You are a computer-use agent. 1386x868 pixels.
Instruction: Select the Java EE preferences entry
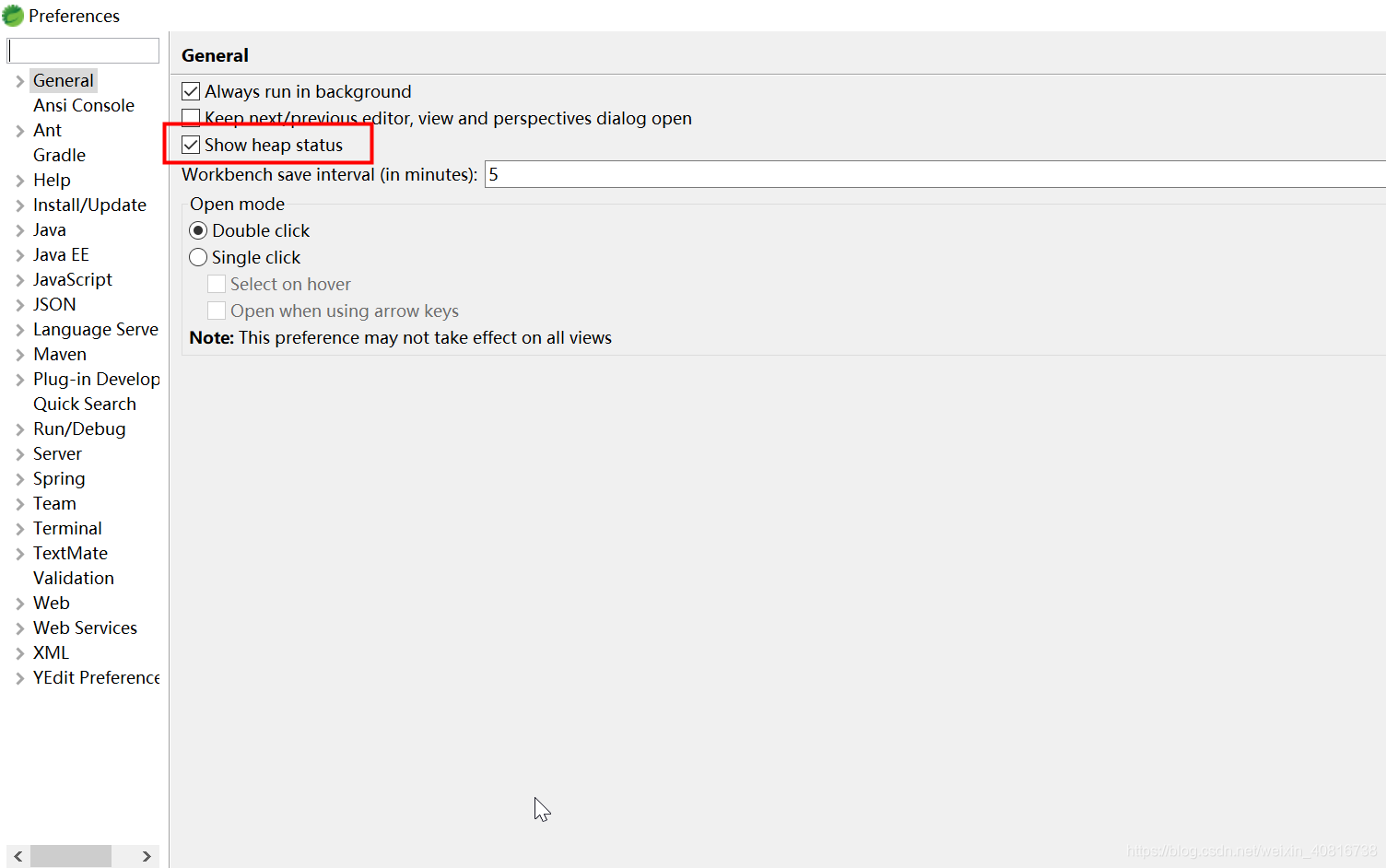(x=61, y=254)
